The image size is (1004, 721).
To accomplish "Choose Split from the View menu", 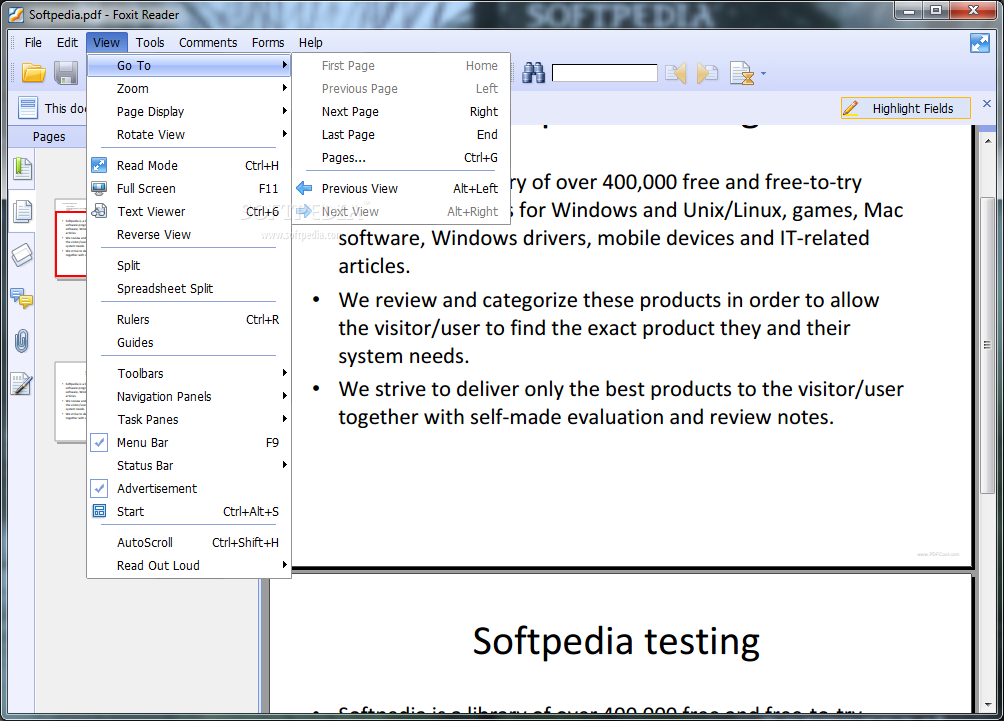I will pyautogui.click(x=189, y=265).
